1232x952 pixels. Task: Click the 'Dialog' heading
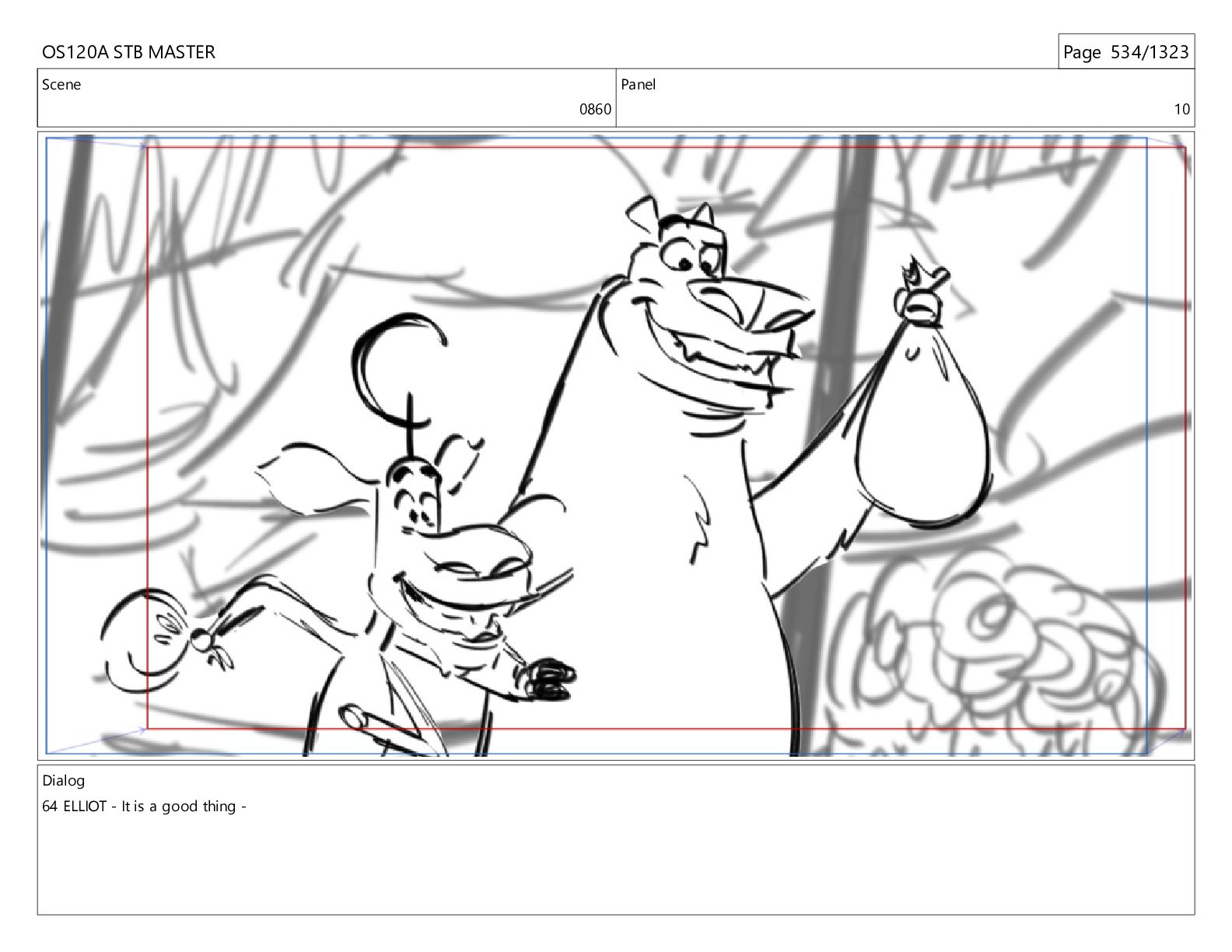point(64,781)
